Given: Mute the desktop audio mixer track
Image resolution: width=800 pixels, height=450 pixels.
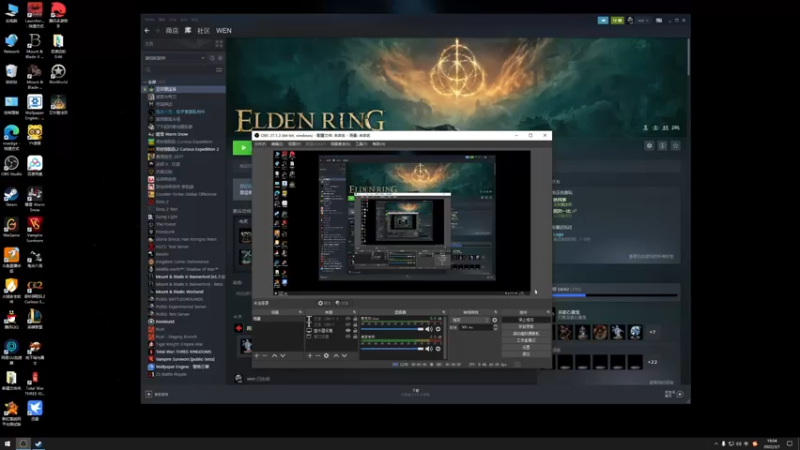Looking at the screenshot, I should [x=429, y=329].
